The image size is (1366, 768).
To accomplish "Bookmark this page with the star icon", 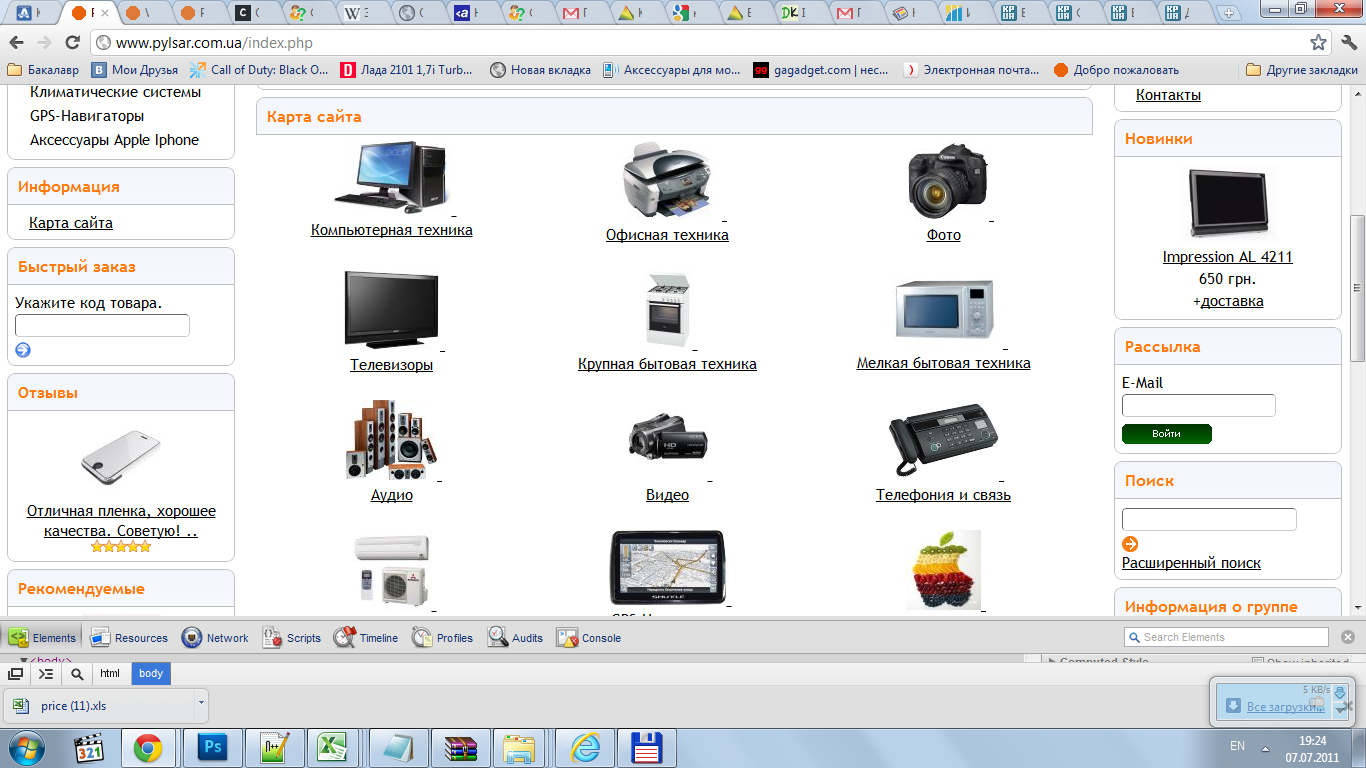I will (x=1319, y=43).
